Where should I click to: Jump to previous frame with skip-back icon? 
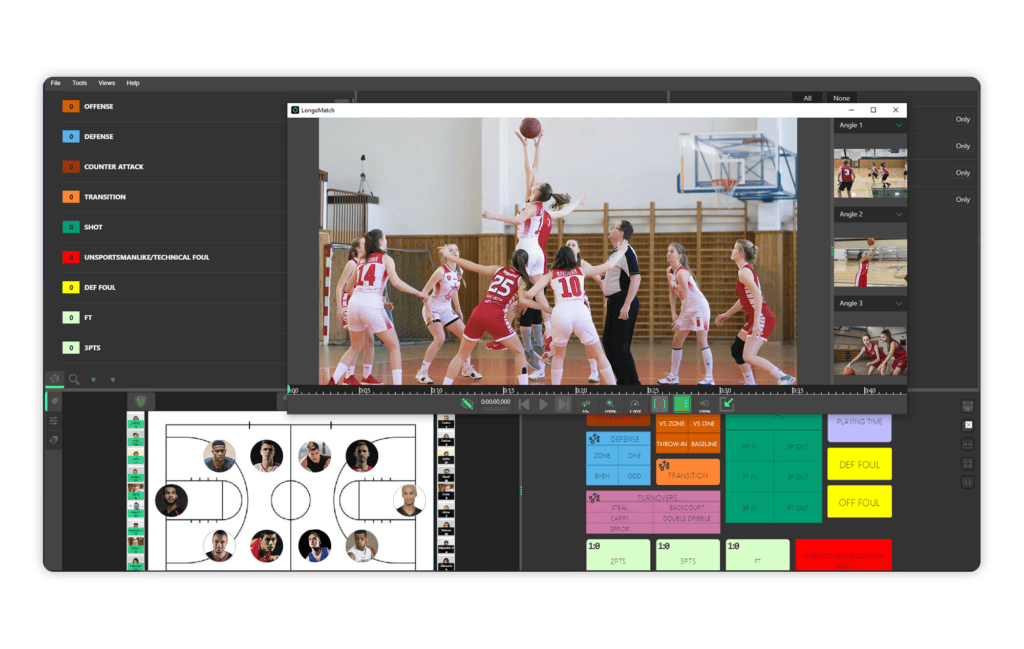tap(524, 404)
